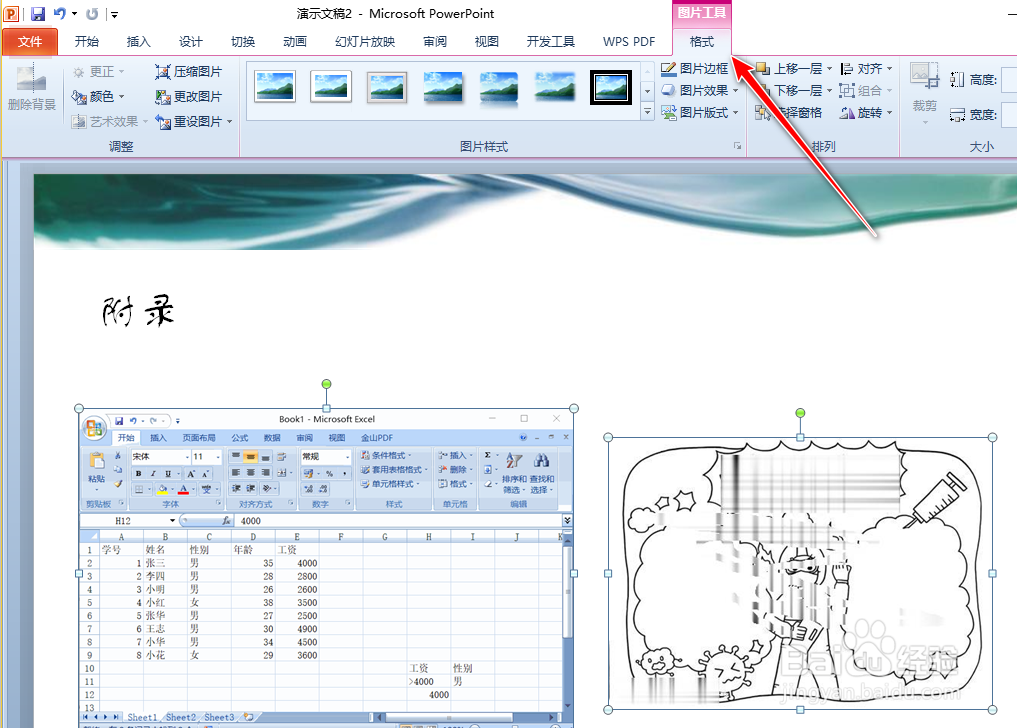The height and width of the screenshot is (728, 1017).
Task: Click the 删除背景 button
Action: point(31,88)
